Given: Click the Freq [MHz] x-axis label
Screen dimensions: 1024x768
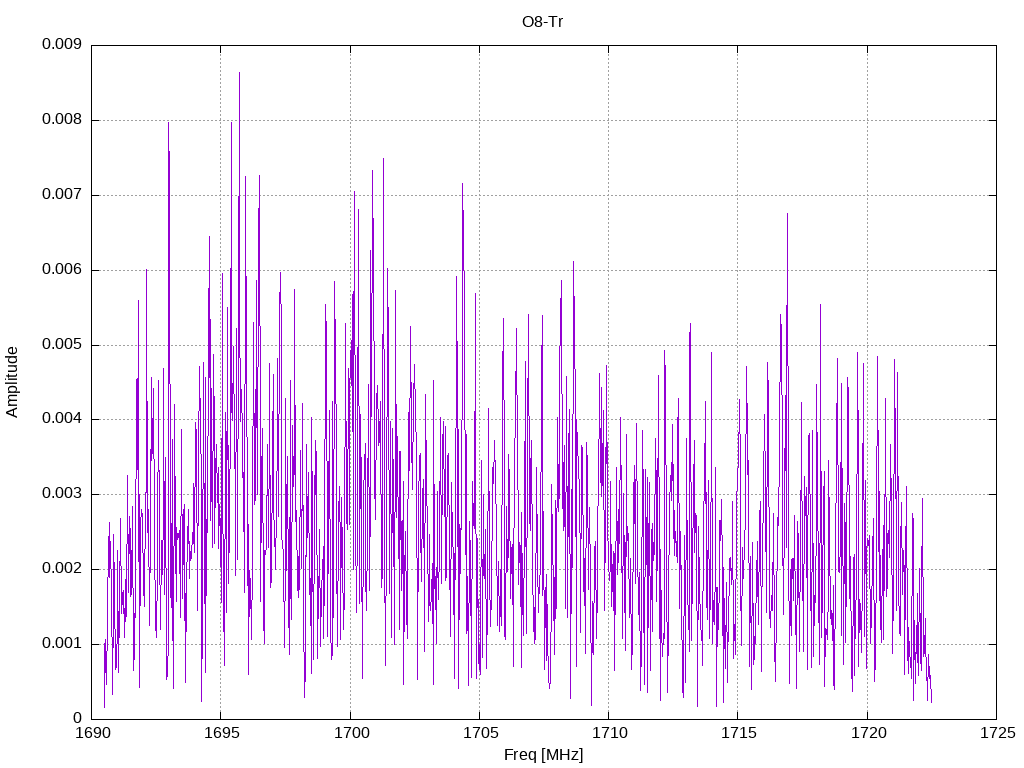Looking at the screenshot, I should pyautogui.click(x=543, y=755).
